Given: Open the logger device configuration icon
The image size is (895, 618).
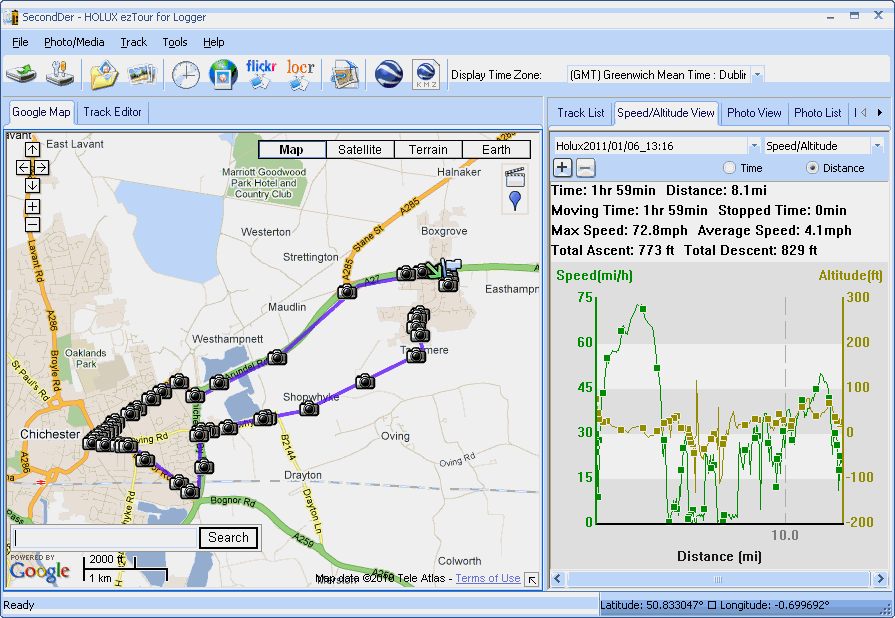Looking at the screenshot, I should point(60,74).
